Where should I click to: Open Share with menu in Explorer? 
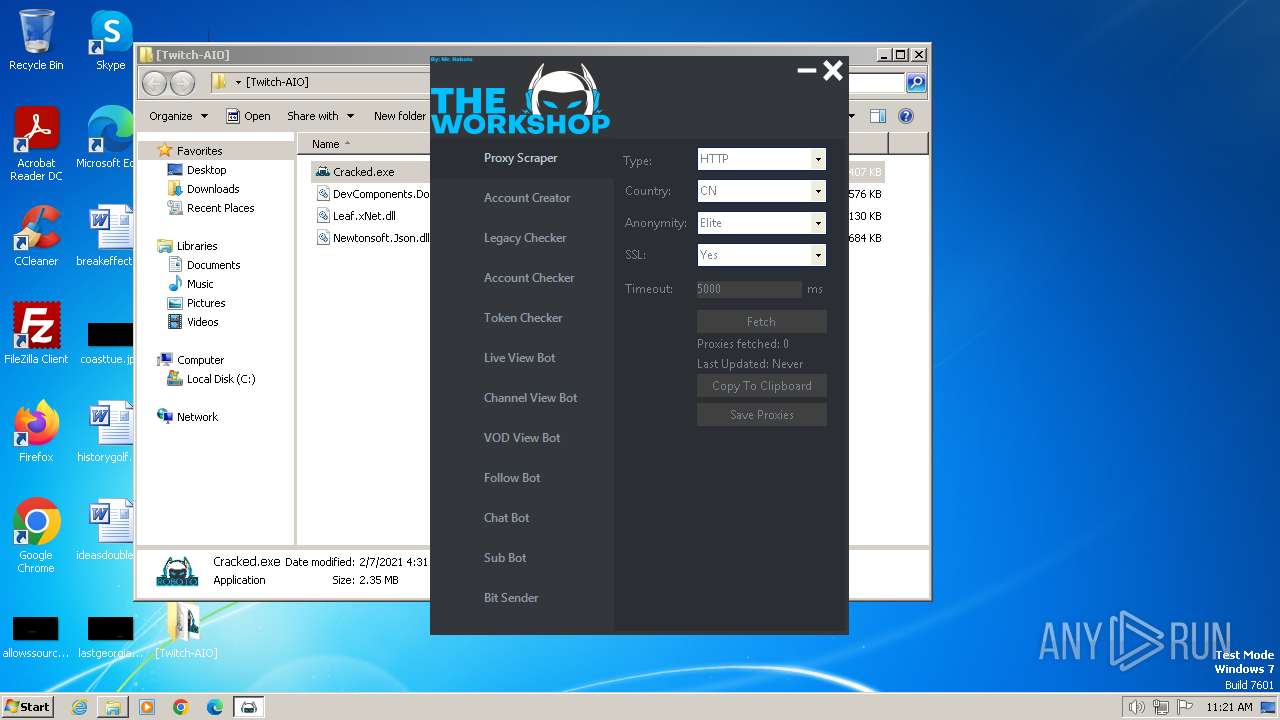click(x=320, y=116)
